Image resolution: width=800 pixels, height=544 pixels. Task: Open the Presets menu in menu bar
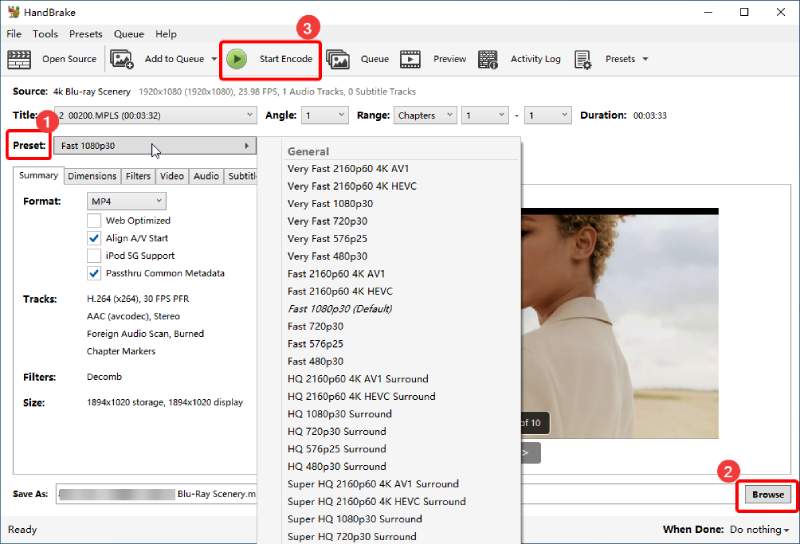pos(86,34)
